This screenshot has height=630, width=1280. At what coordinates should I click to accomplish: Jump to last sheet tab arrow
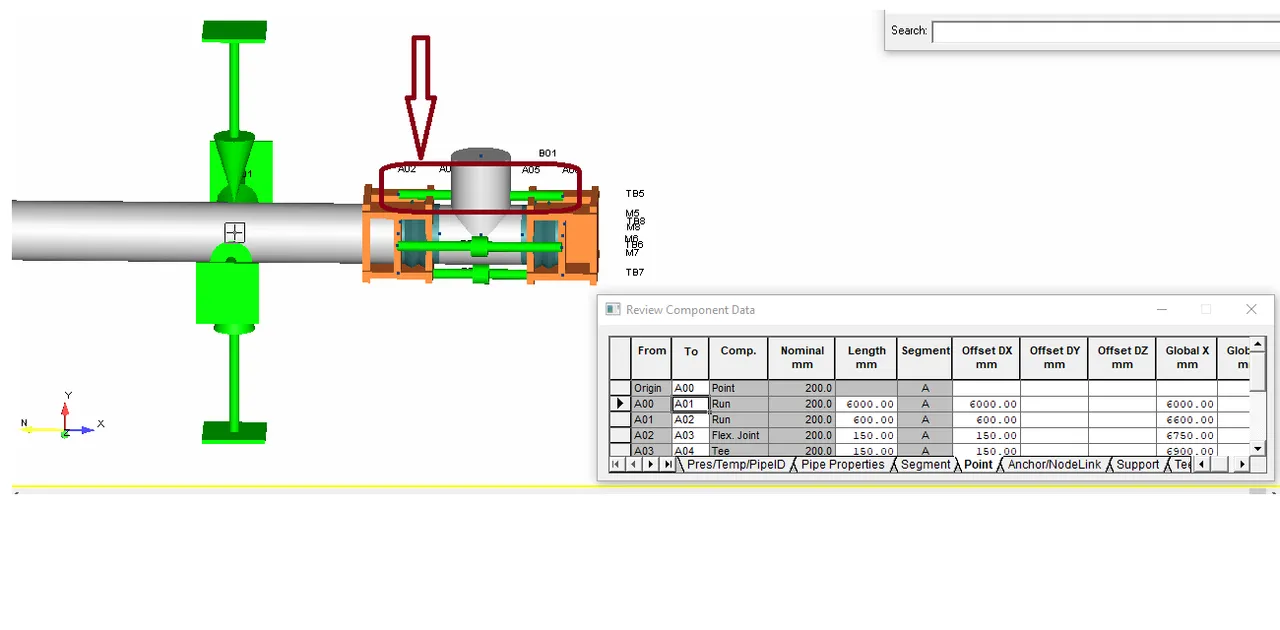click(x=668, y=465)
